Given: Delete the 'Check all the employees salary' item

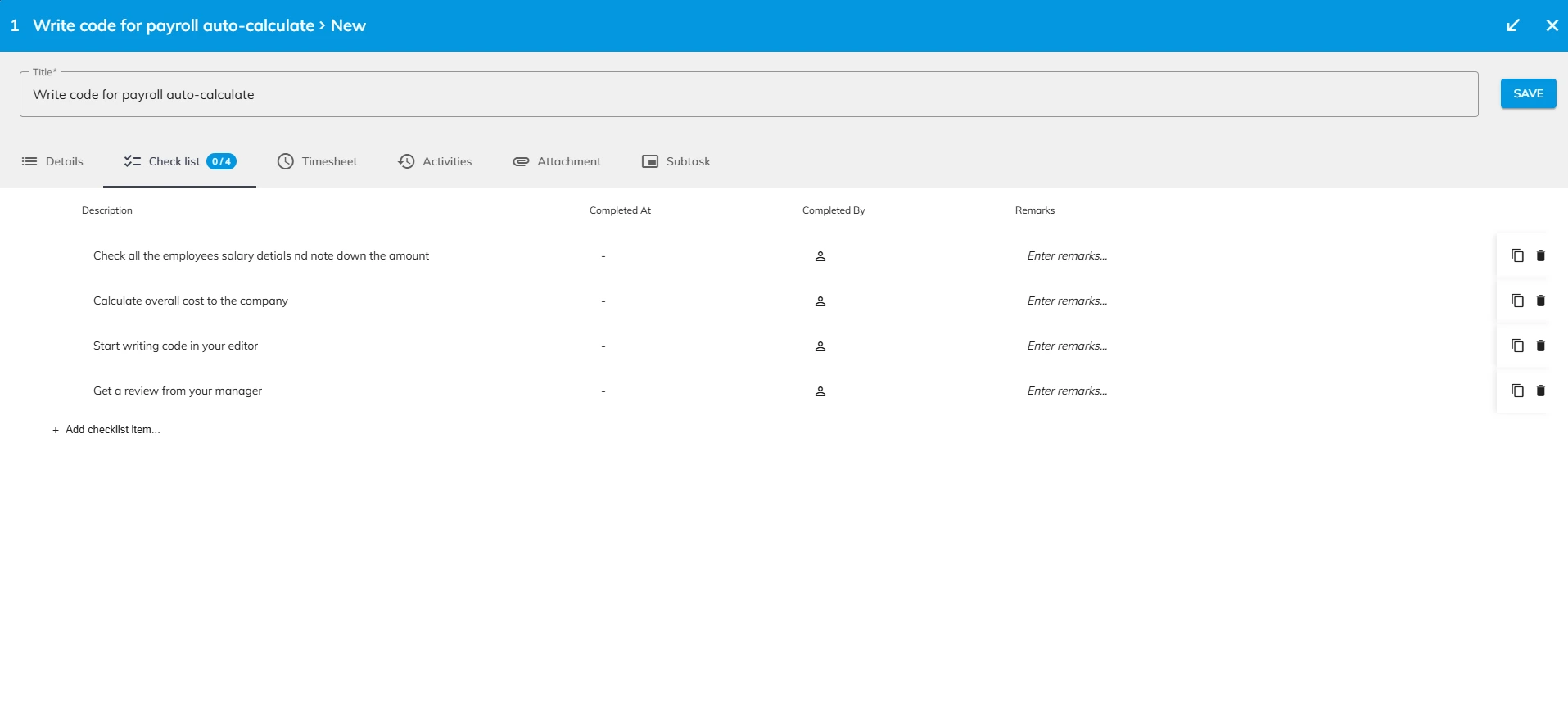Looking at the screenshot, I should (1540, 255).
